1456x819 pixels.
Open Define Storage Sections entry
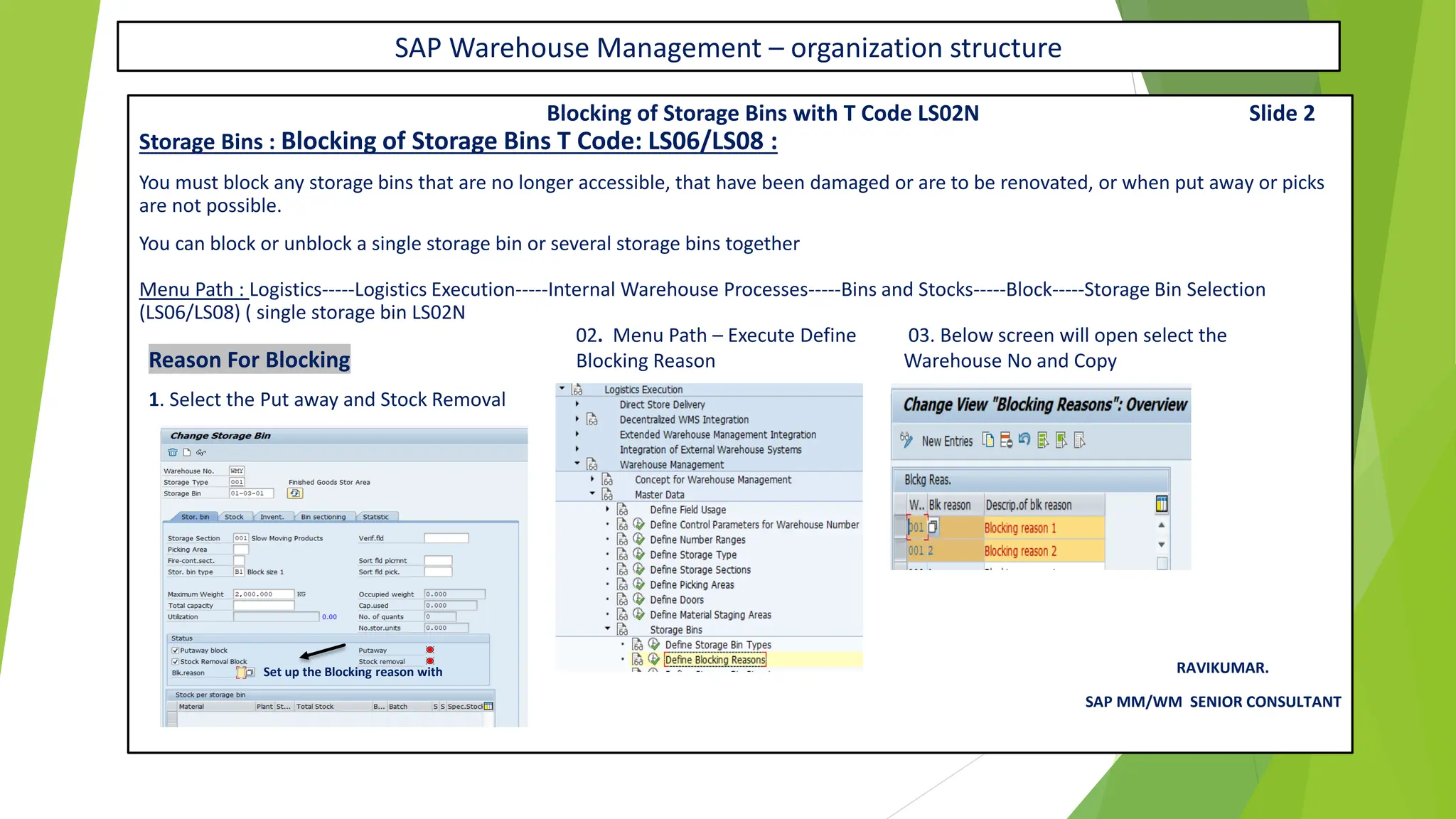click(x=700, y=569)
